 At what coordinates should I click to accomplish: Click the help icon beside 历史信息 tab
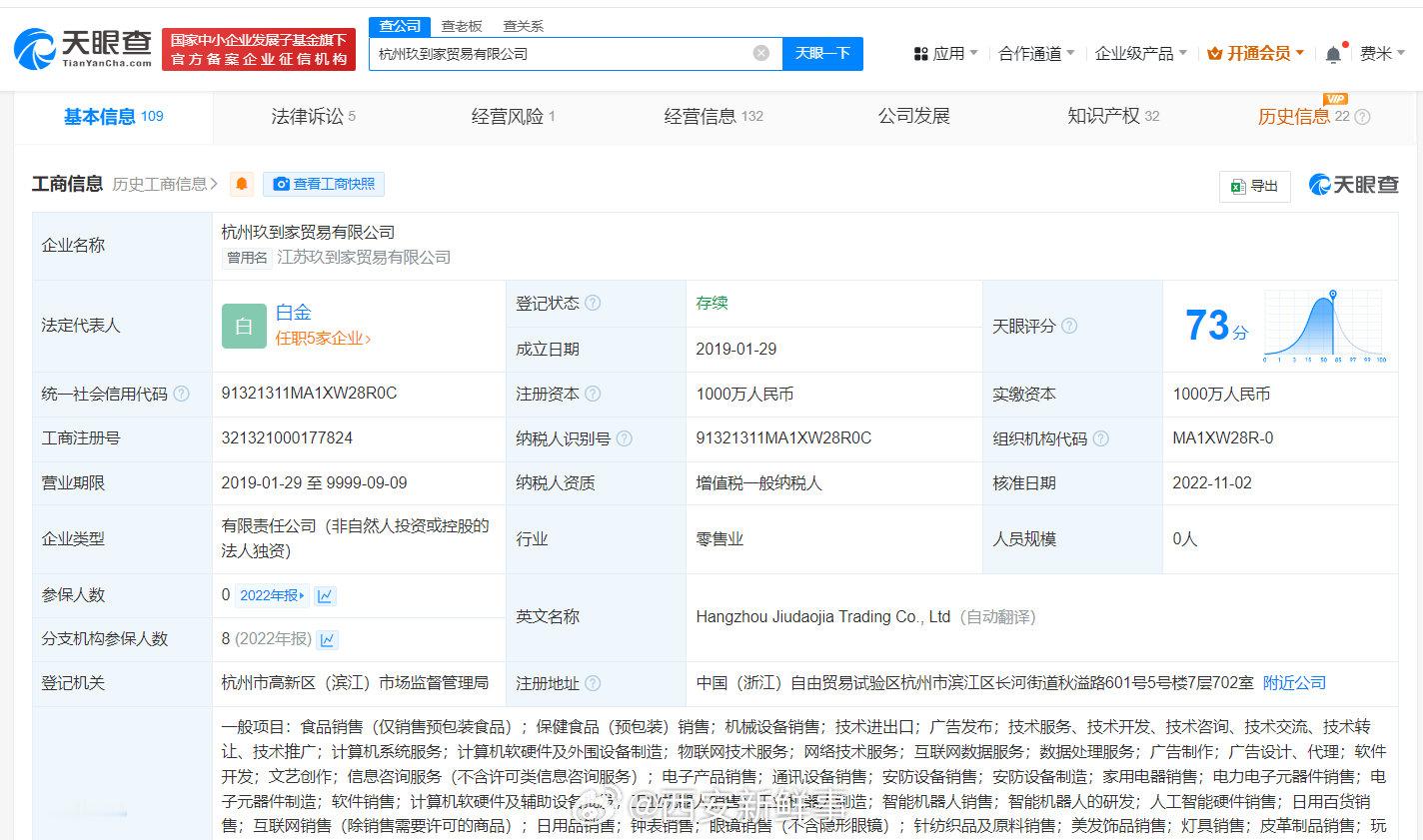pos(1362,117)
